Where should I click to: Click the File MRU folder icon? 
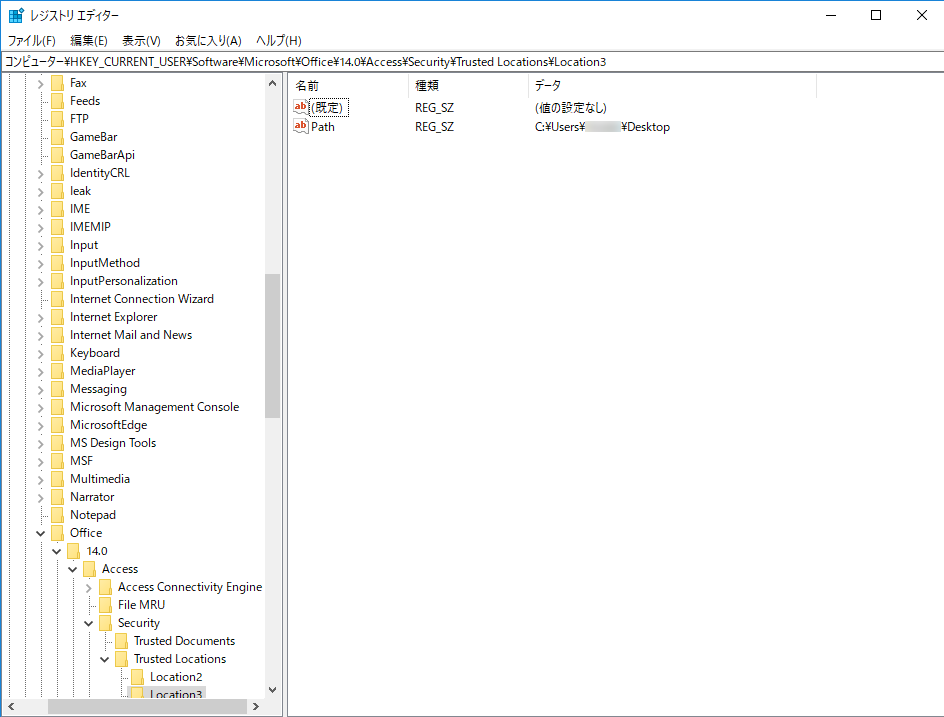coord(105,605)
